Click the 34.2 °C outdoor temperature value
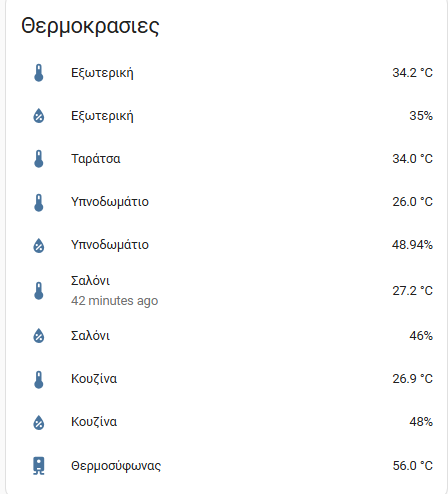Screen dimensions: 448x494 pos(412,73)
